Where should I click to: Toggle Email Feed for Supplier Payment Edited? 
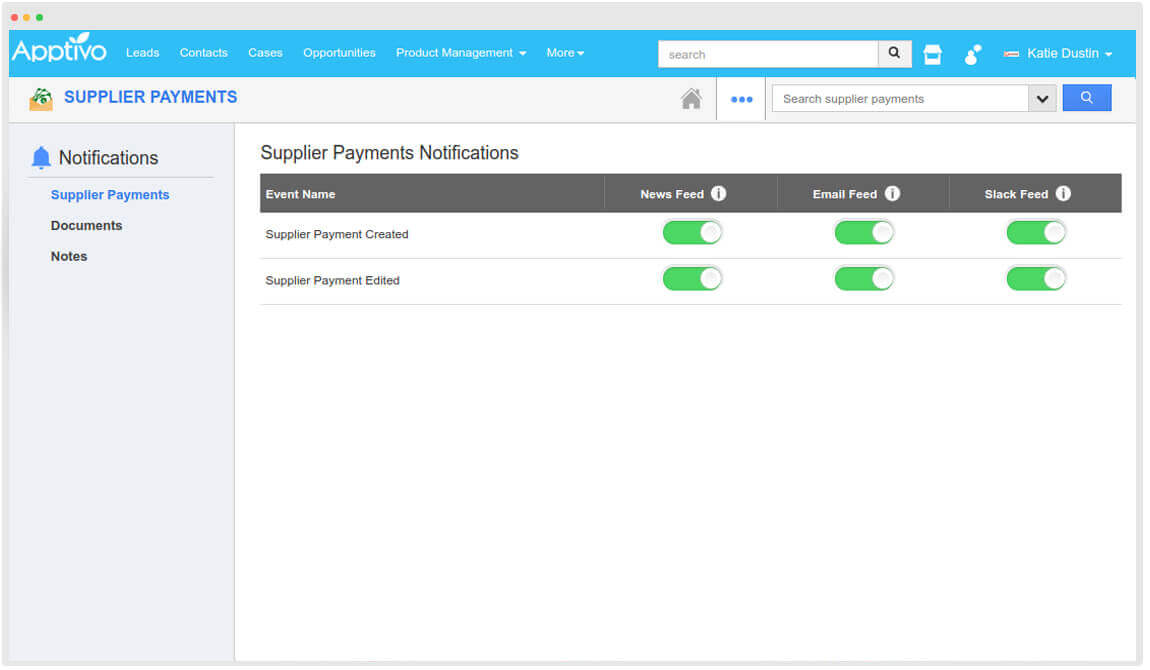(x=864, y=279)
